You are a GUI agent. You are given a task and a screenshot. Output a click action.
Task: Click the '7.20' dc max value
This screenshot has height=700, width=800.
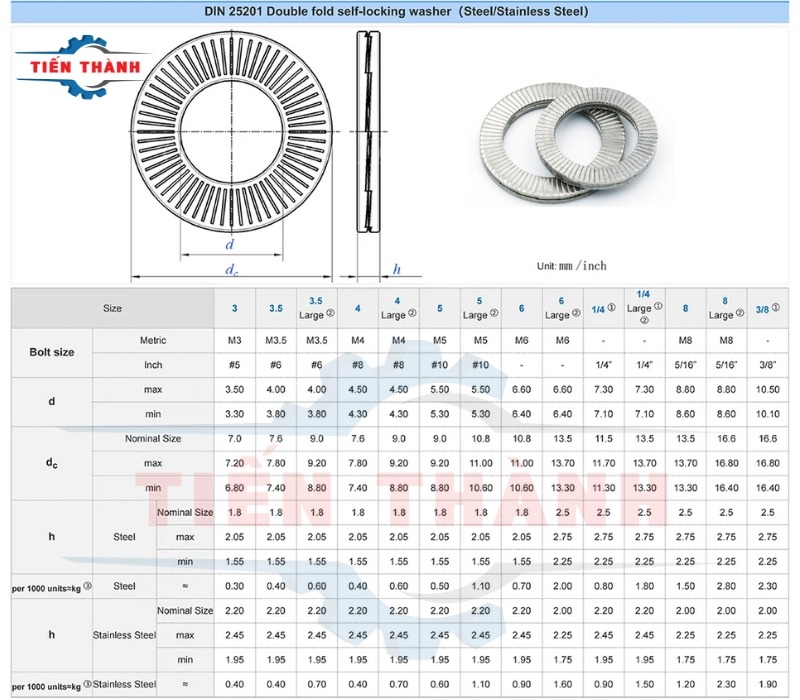point(235,463)
